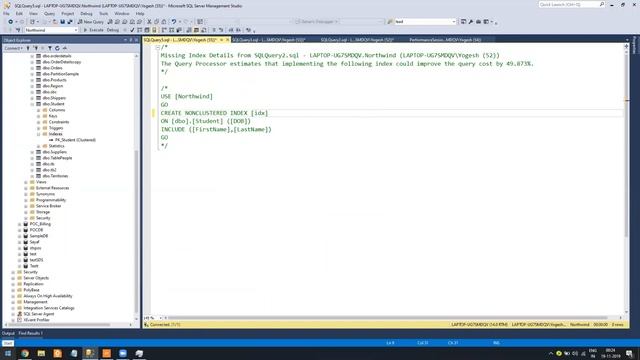Click the Windows Start button on taskbar

[7, 353]
